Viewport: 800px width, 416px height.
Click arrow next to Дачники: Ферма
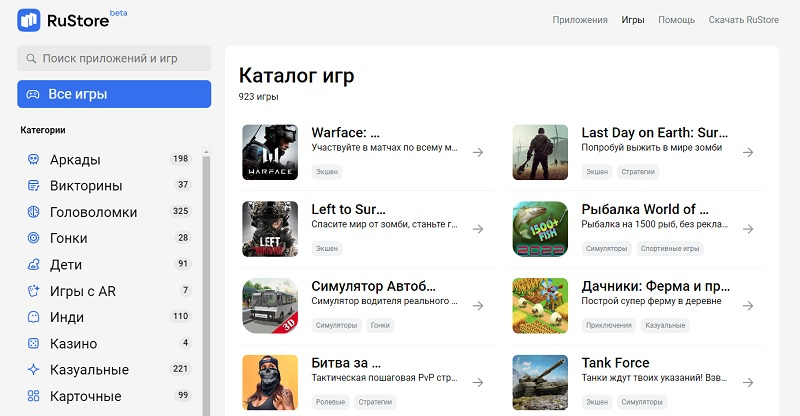coord(748,306)
